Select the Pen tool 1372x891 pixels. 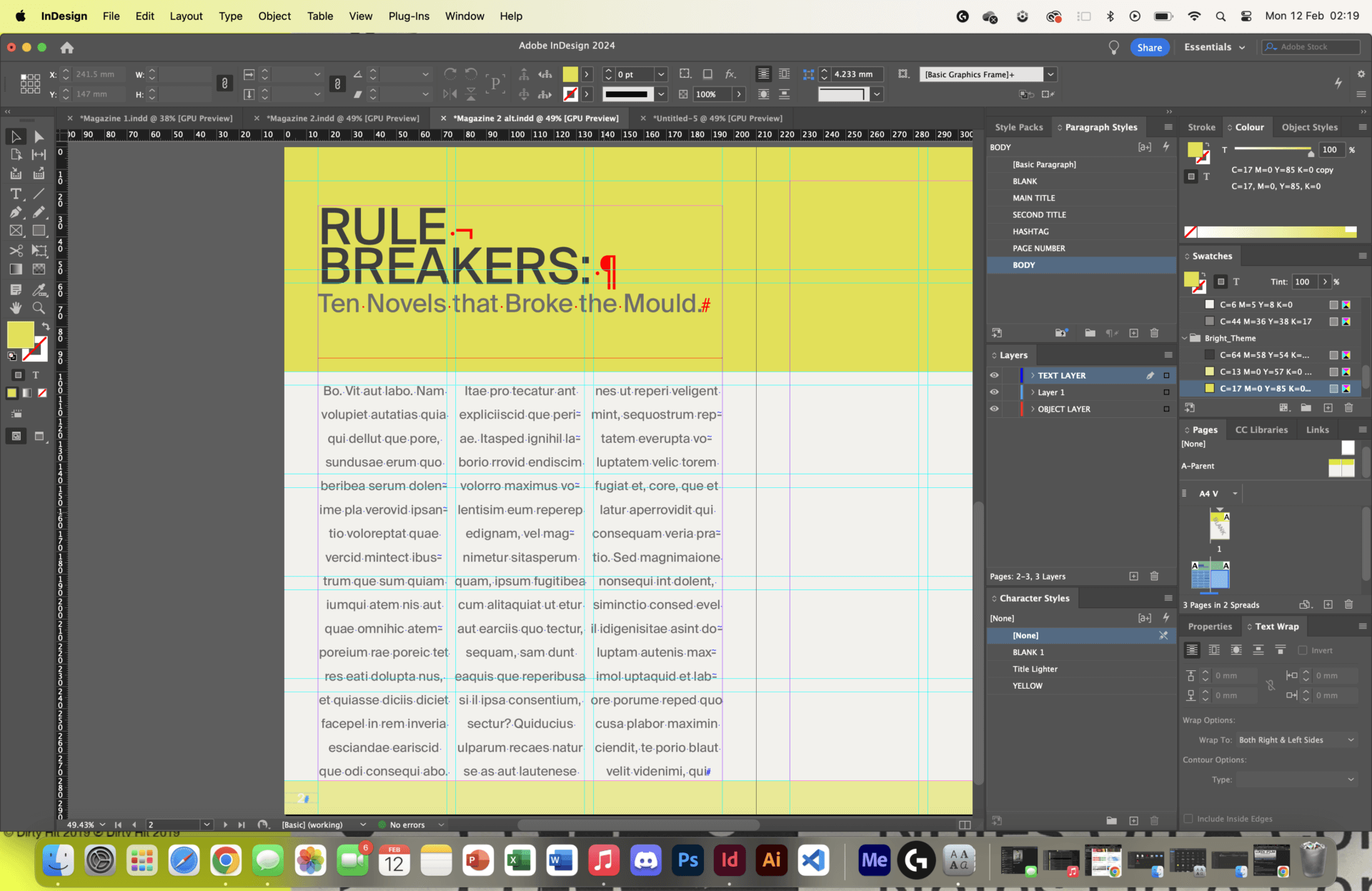point(15,212)
